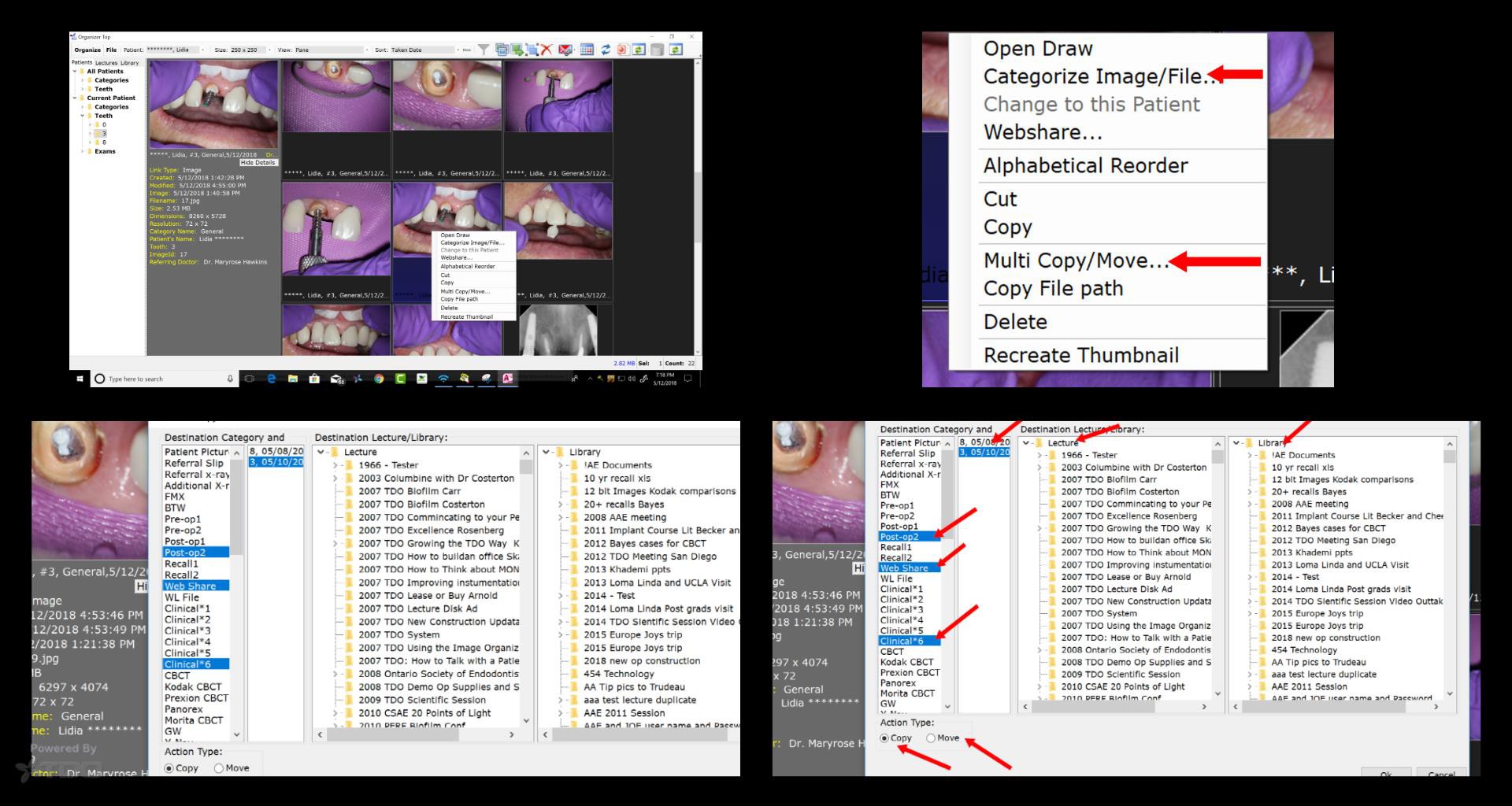
Task: Select Copy radio button marked by red arrow
Action: 884,738
